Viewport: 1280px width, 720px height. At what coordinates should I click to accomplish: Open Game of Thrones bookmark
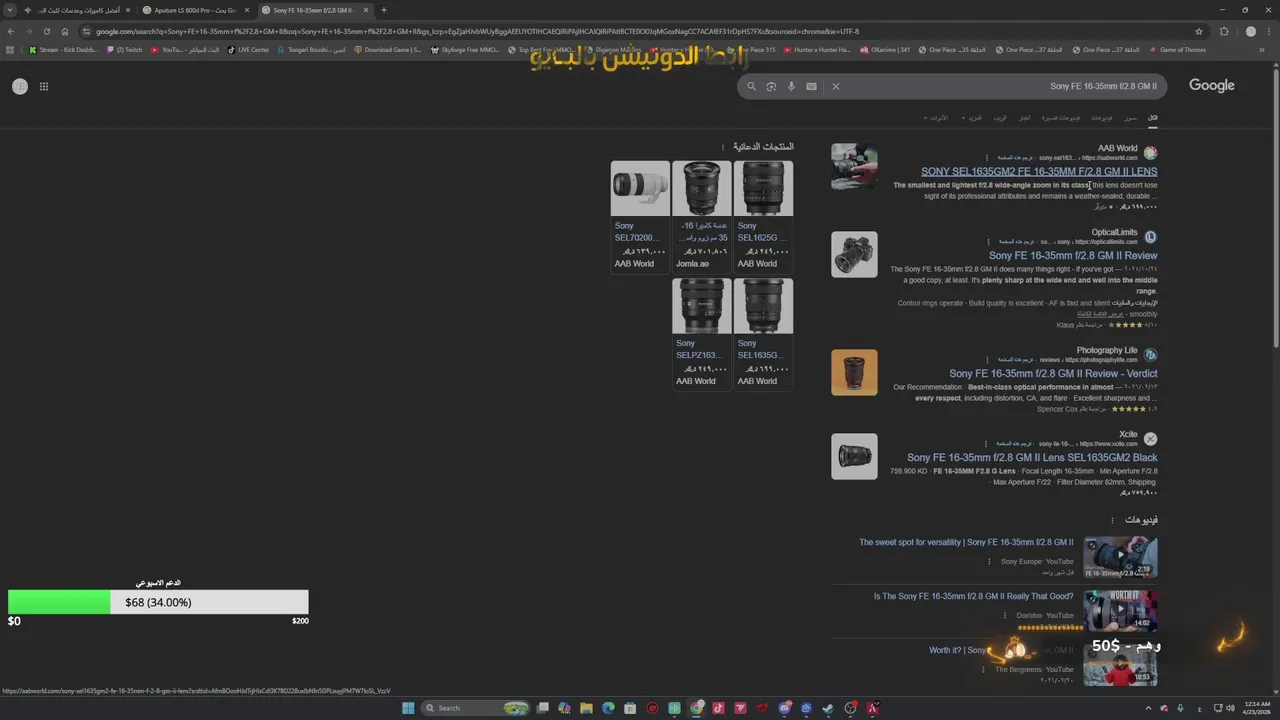[1177, 49]
